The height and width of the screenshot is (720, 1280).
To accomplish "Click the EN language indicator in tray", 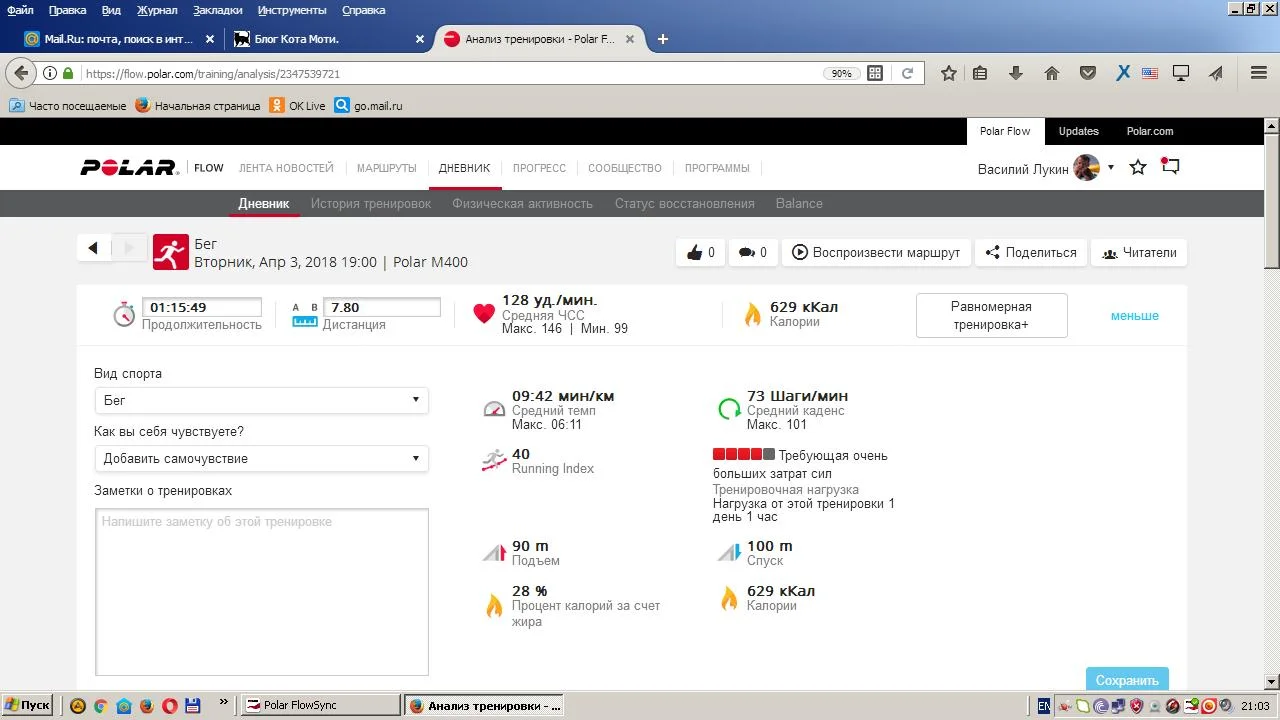I will point(1043,705).
